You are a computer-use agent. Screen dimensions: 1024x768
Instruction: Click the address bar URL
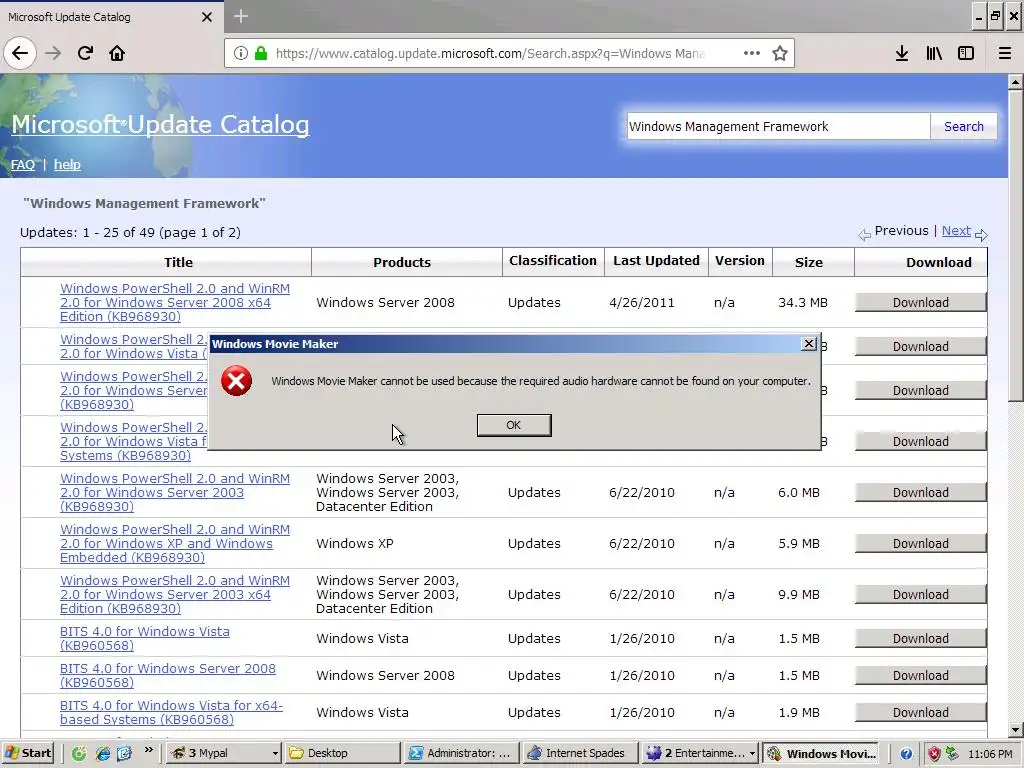[490, 54]
